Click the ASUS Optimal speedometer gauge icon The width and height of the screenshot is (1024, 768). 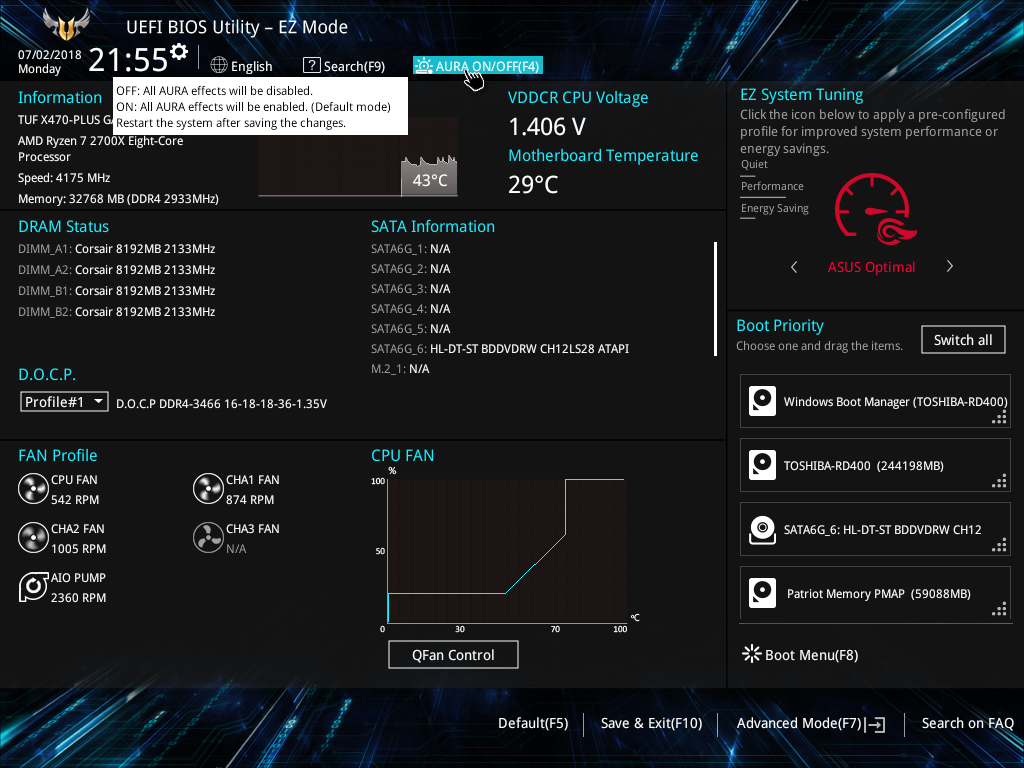(x=874, y=209)
